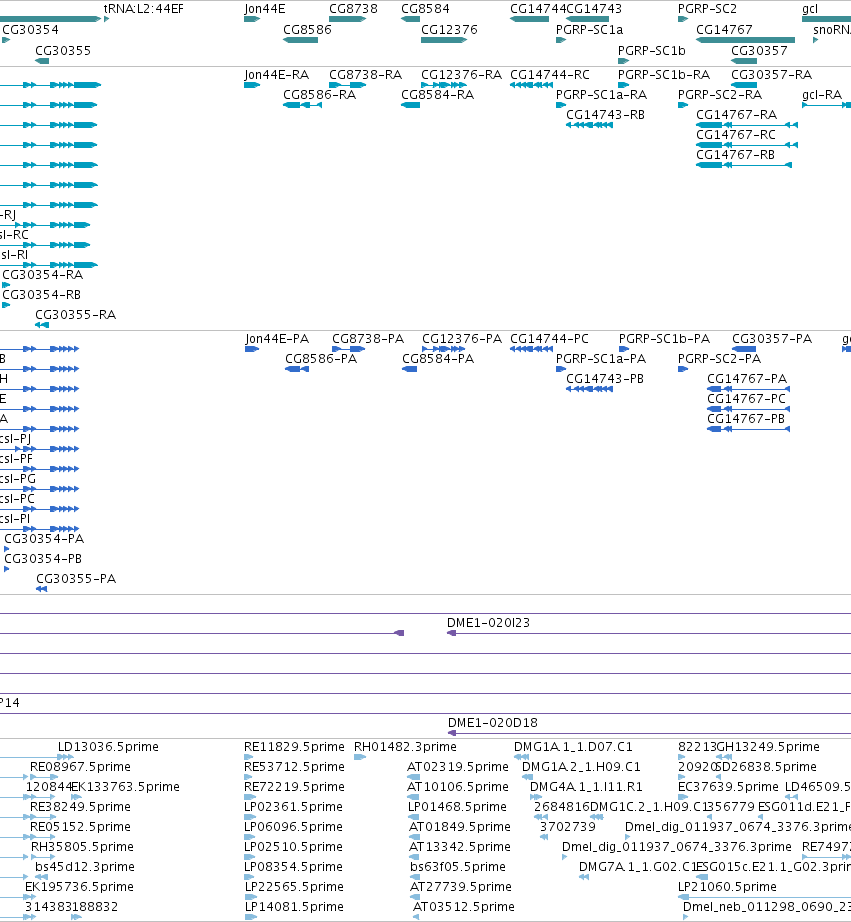The height and width of the screenshot is (922, 851).
Task: Click protein CG30354-PA
Action: pos(44,539)
